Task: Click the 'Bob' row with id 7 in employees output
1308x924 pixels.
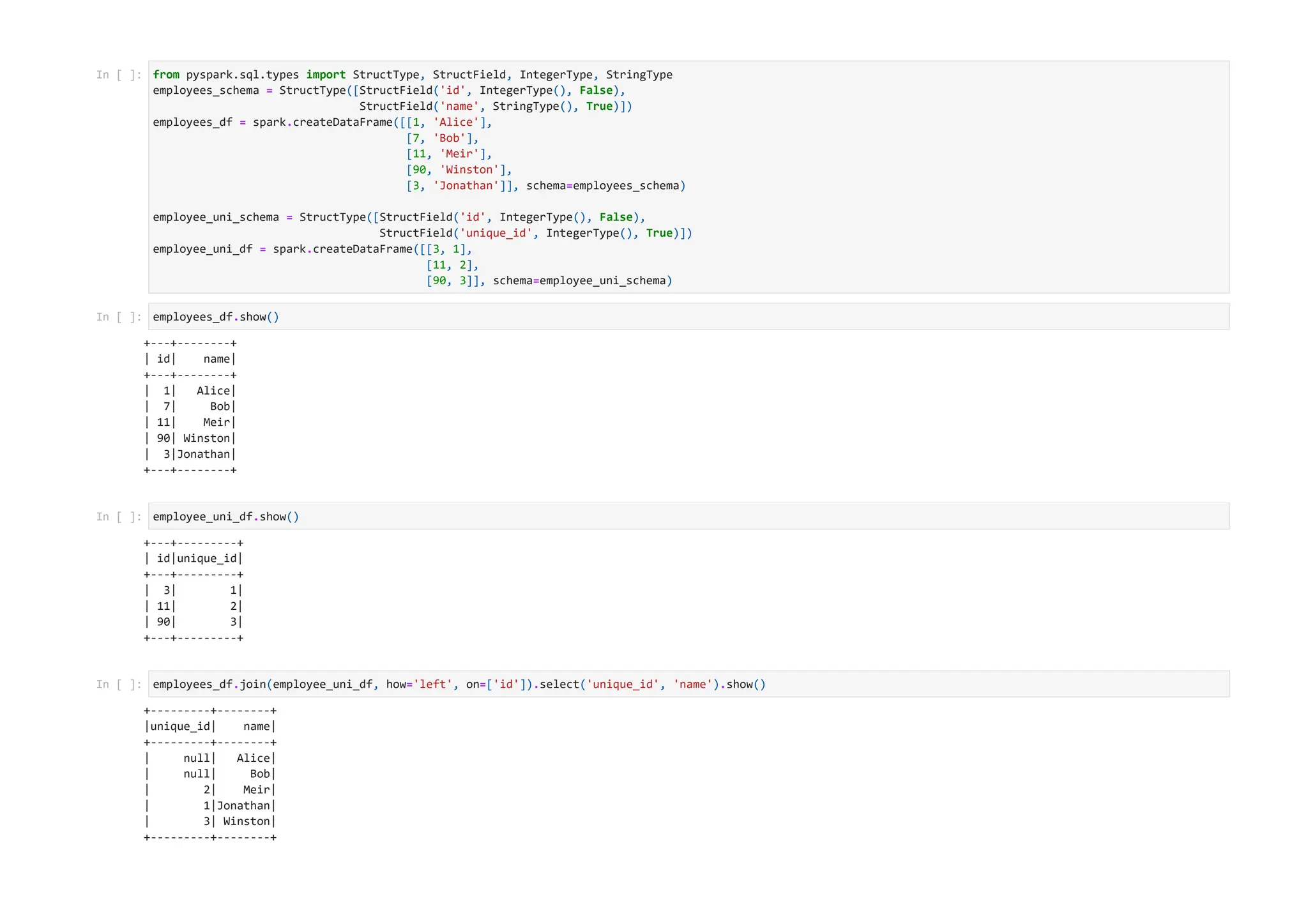Action: pos(190,407)
